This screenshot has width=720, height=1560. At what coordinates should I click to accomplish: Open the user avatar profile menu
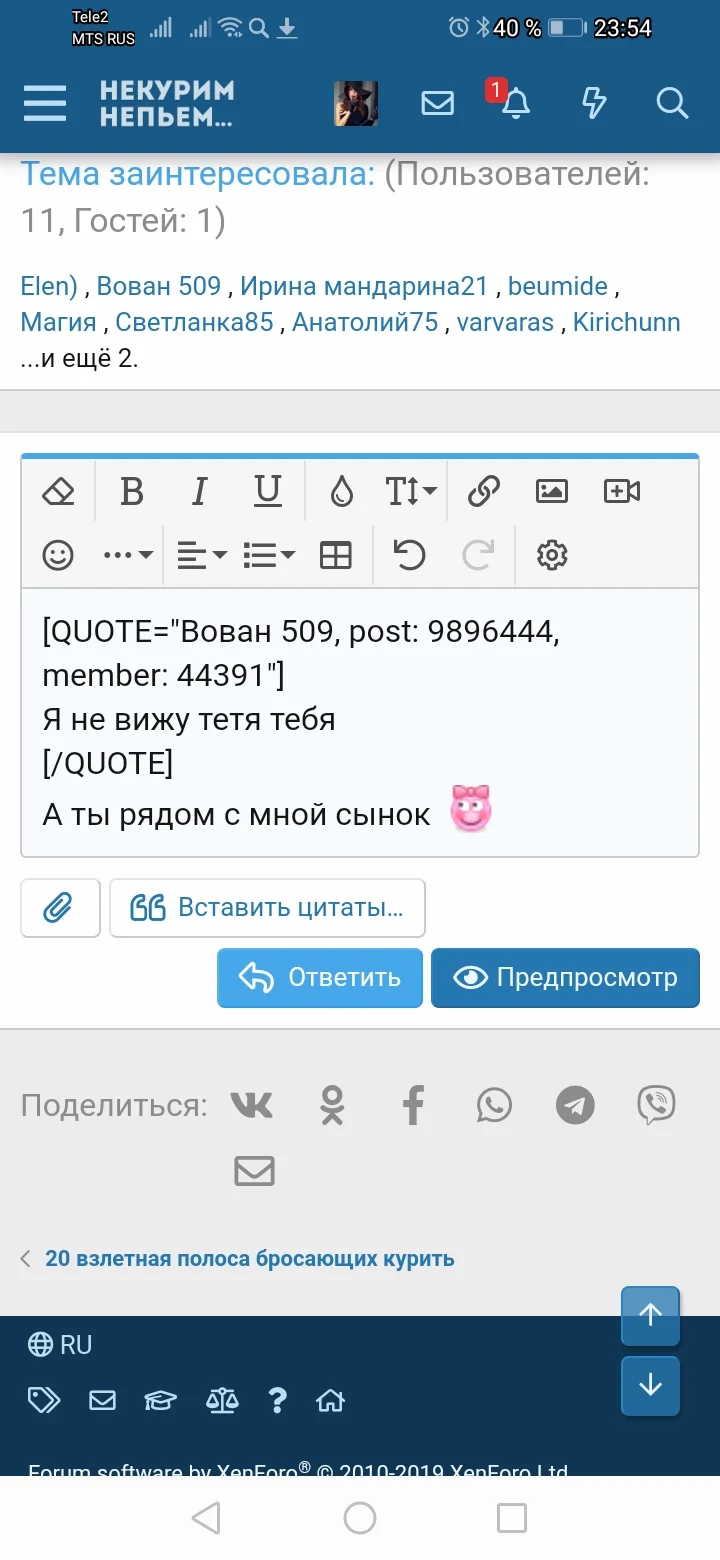pyautogui.click(x=355, y=103)
